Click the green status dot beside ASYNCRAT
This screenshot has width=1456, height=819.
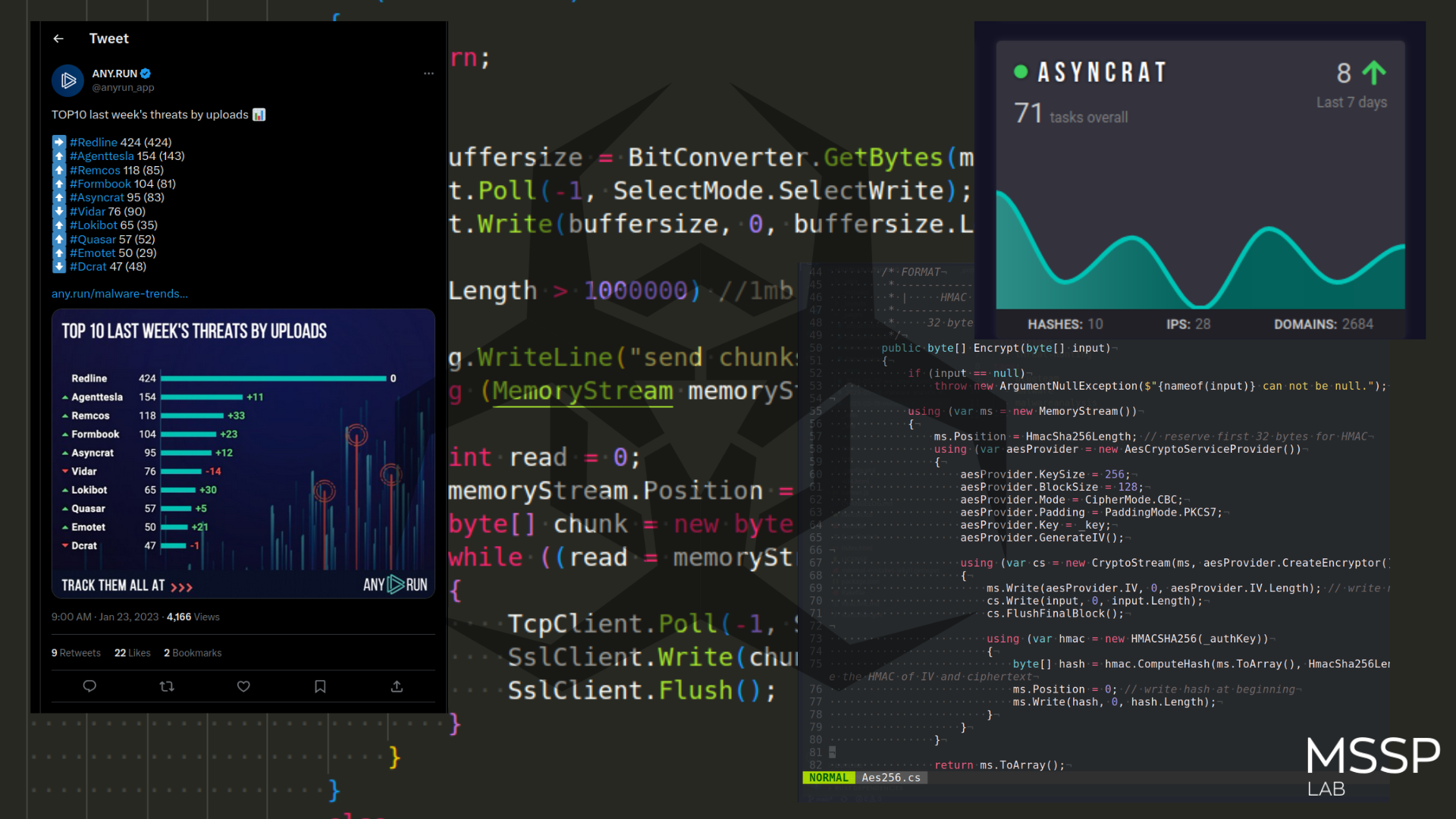pos(1020,72)
